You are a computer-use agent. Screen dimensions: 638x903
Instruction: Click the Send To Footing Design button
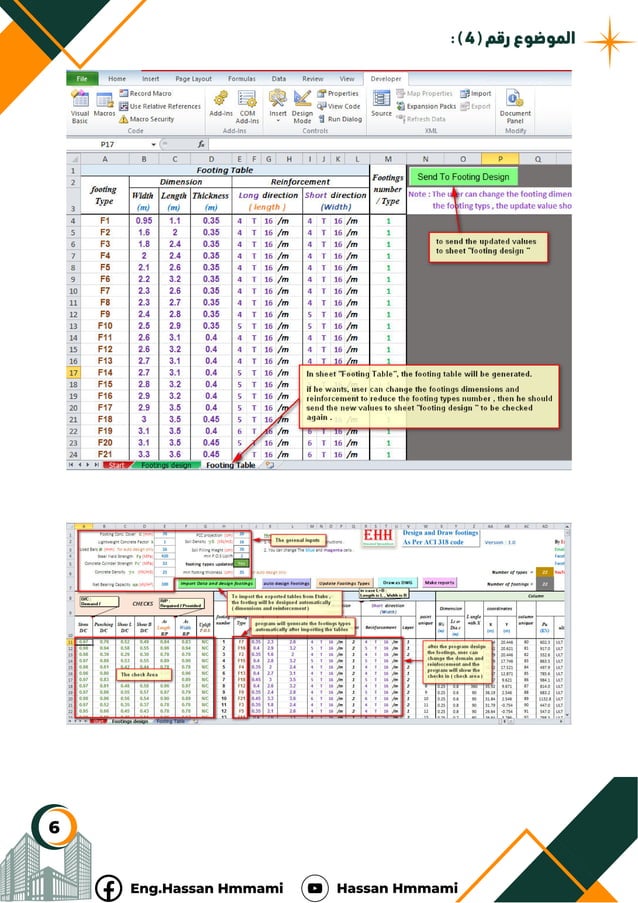[463, 177]
